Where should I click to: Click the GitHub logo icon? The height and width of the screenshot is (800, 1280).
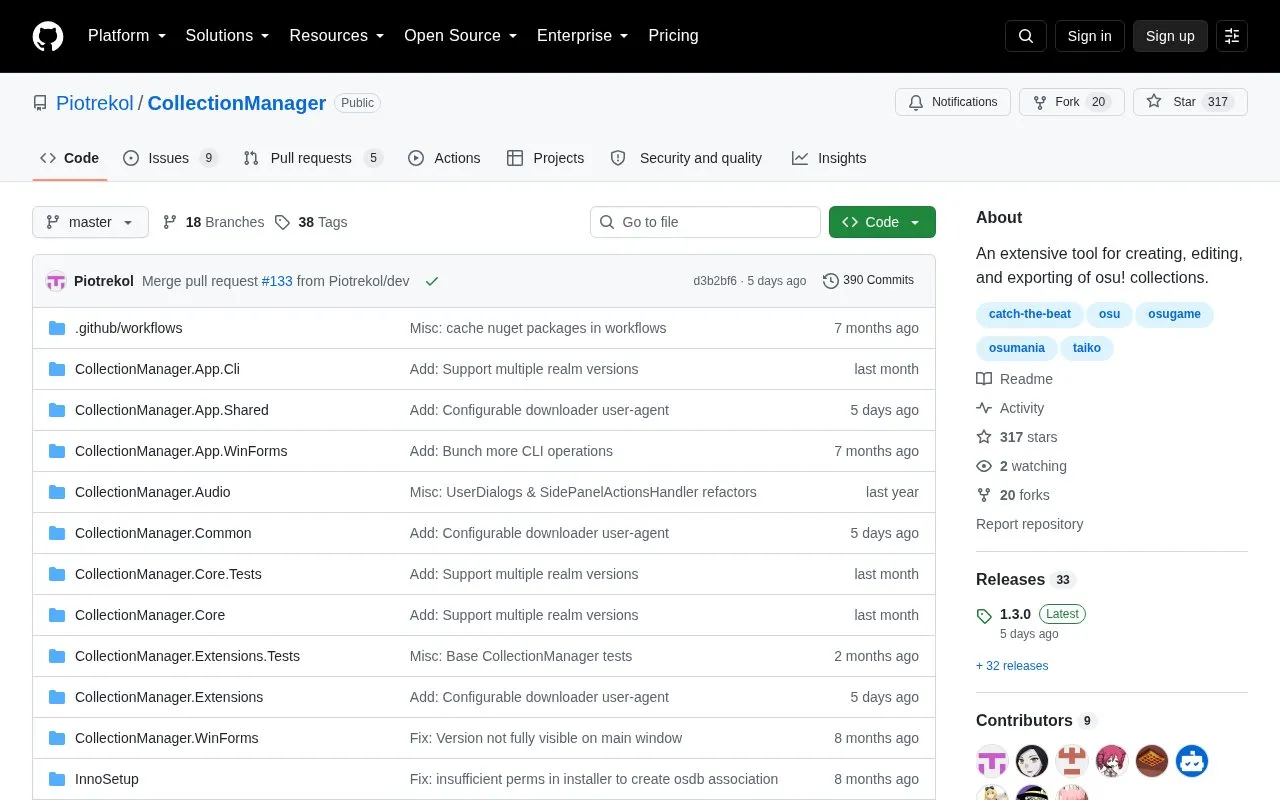[48, 36]
